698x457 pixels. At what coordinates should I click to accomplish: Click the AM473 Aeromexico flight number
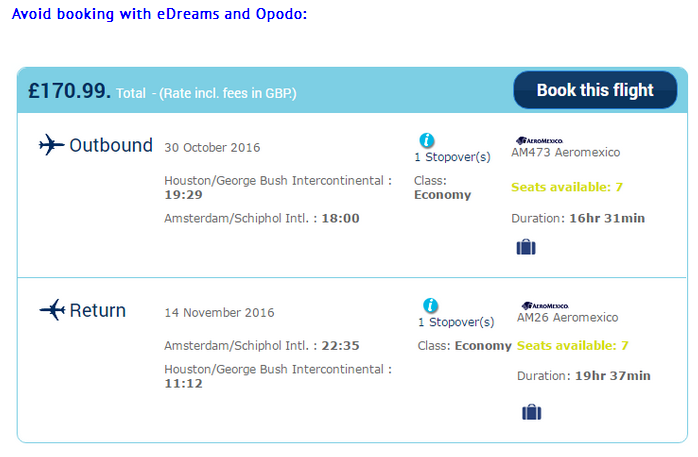point(565,153)
